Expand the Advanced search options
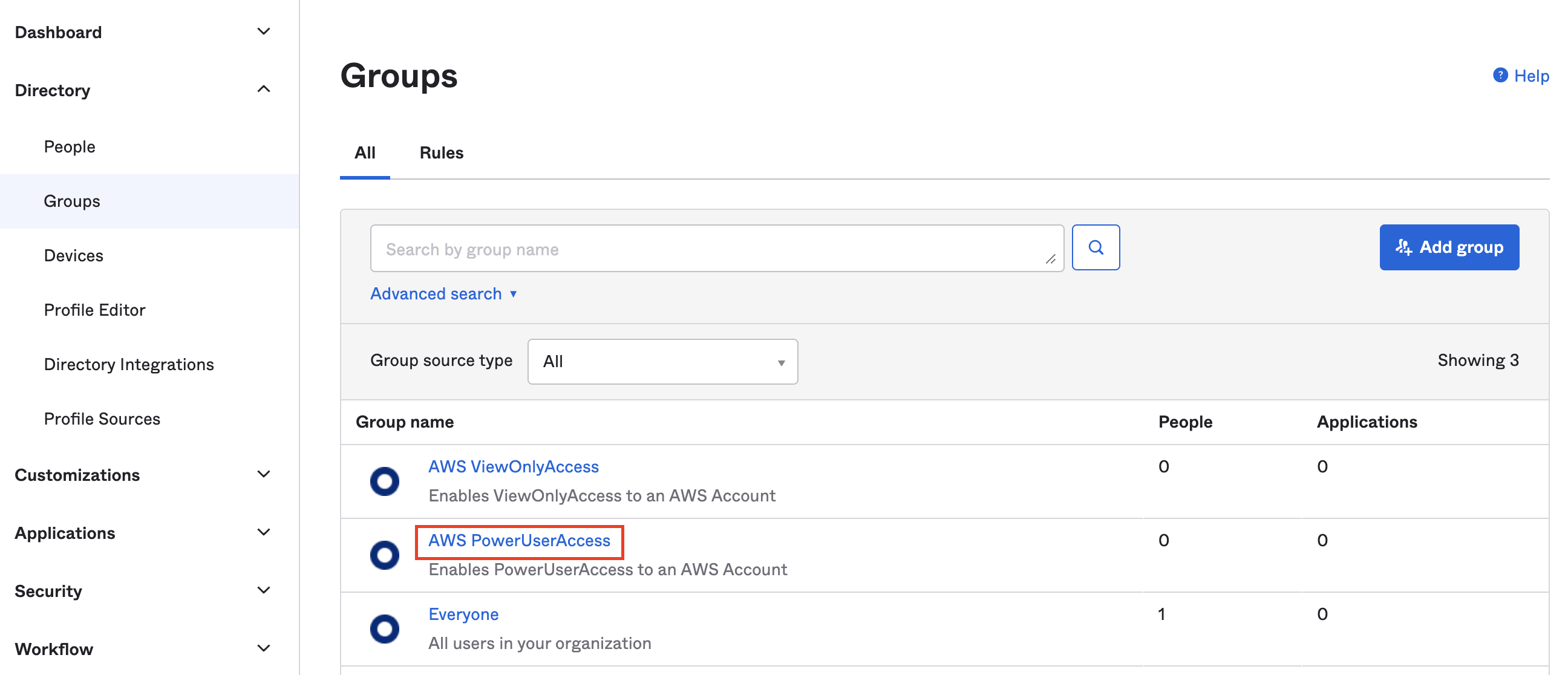The width and height of the screenshot is (1568, 675). pyautogui.click(x=443, y=293)
